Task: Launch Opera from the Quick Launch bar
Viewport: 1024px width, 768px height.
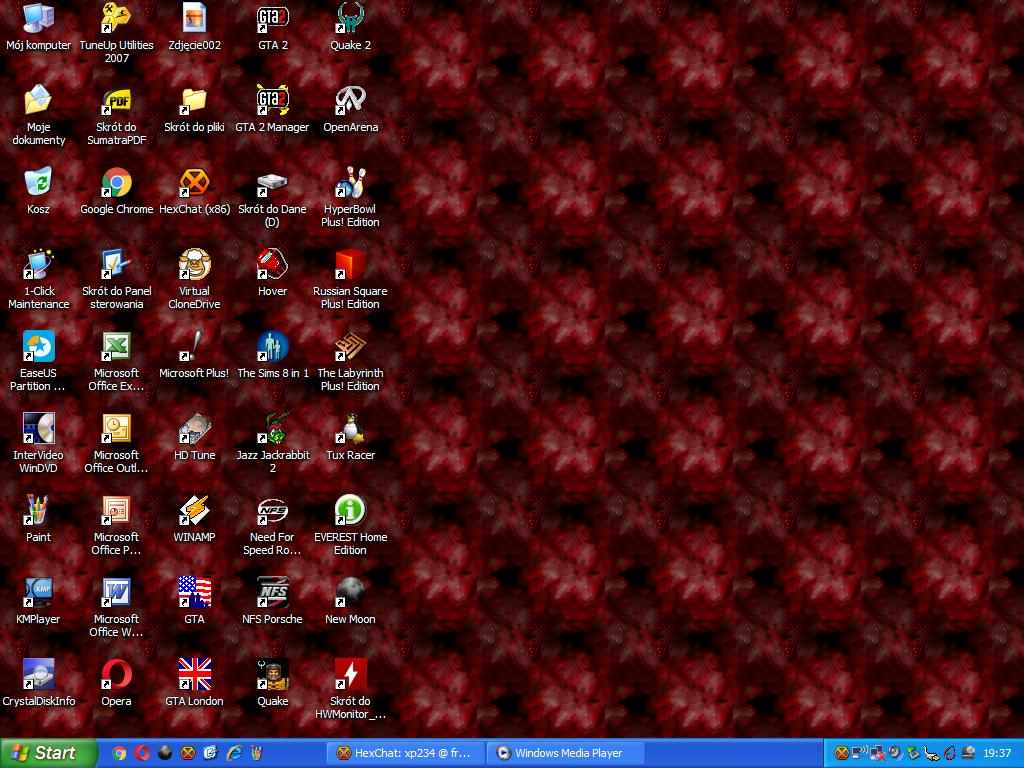Action: click(x=142, y=753)
